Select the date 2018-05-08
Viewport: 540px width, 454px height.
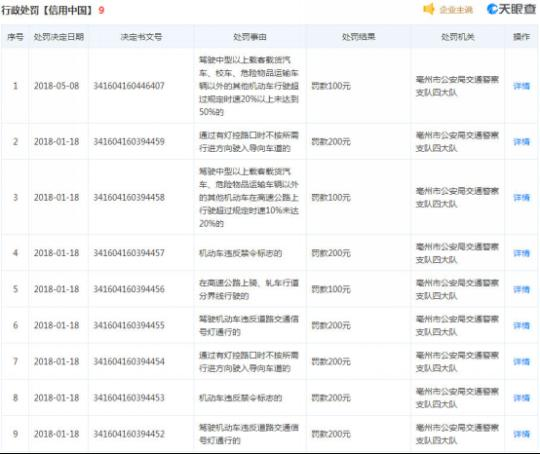tap(56, 86)
